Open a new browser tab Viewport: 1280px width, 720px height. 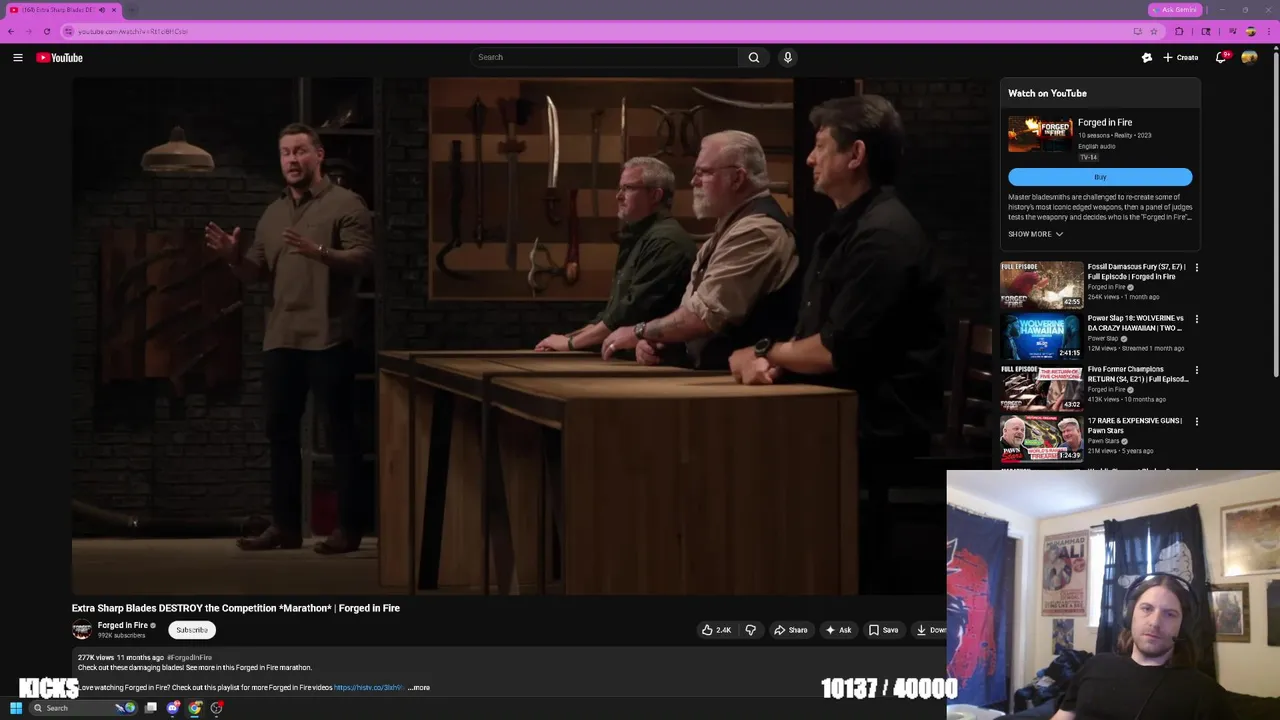pos(132,10)
